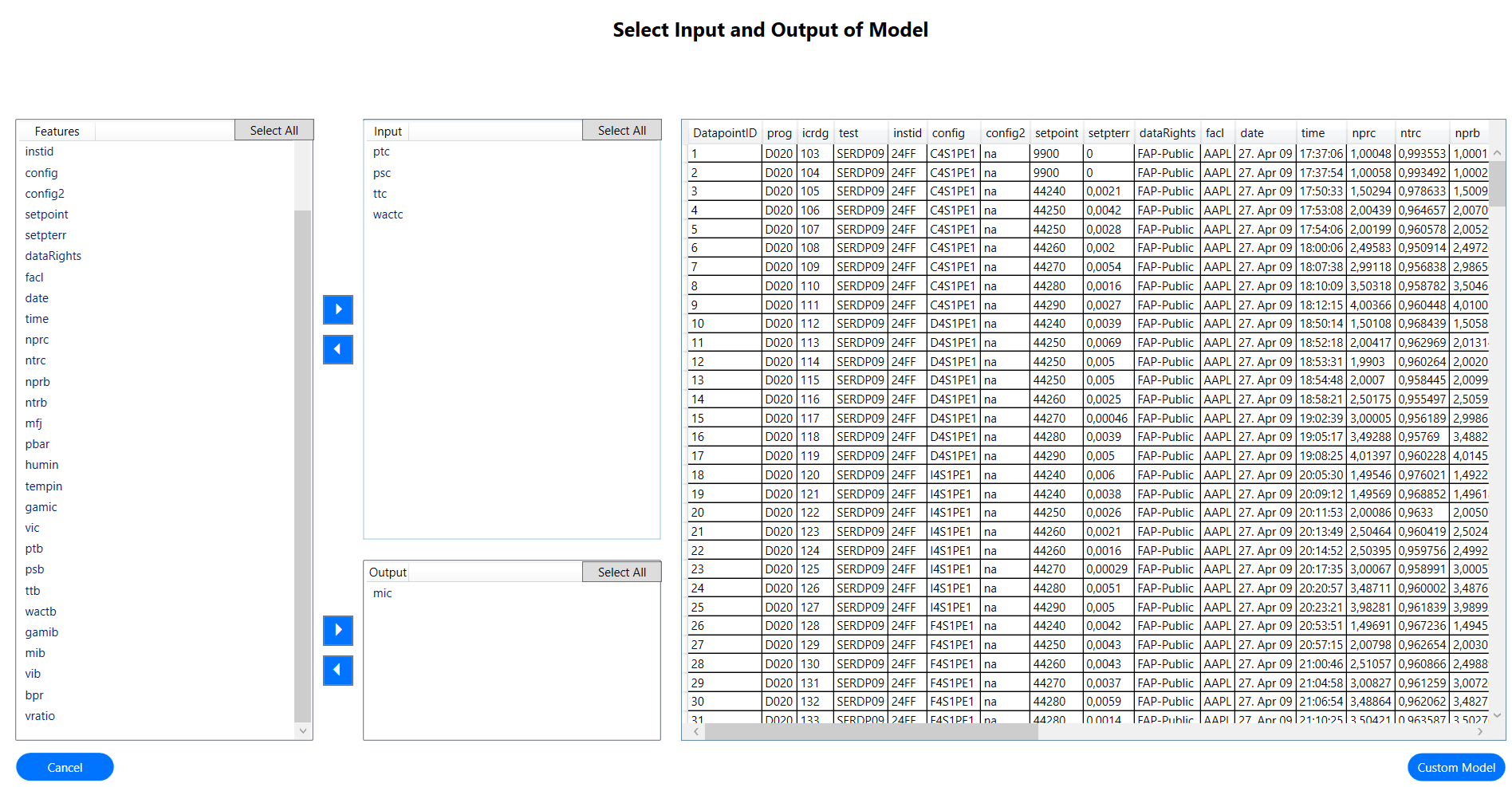Remove a feature from the Input list
The width and height of the screenshot is (1512, 787).
click(x=337, y=349)
